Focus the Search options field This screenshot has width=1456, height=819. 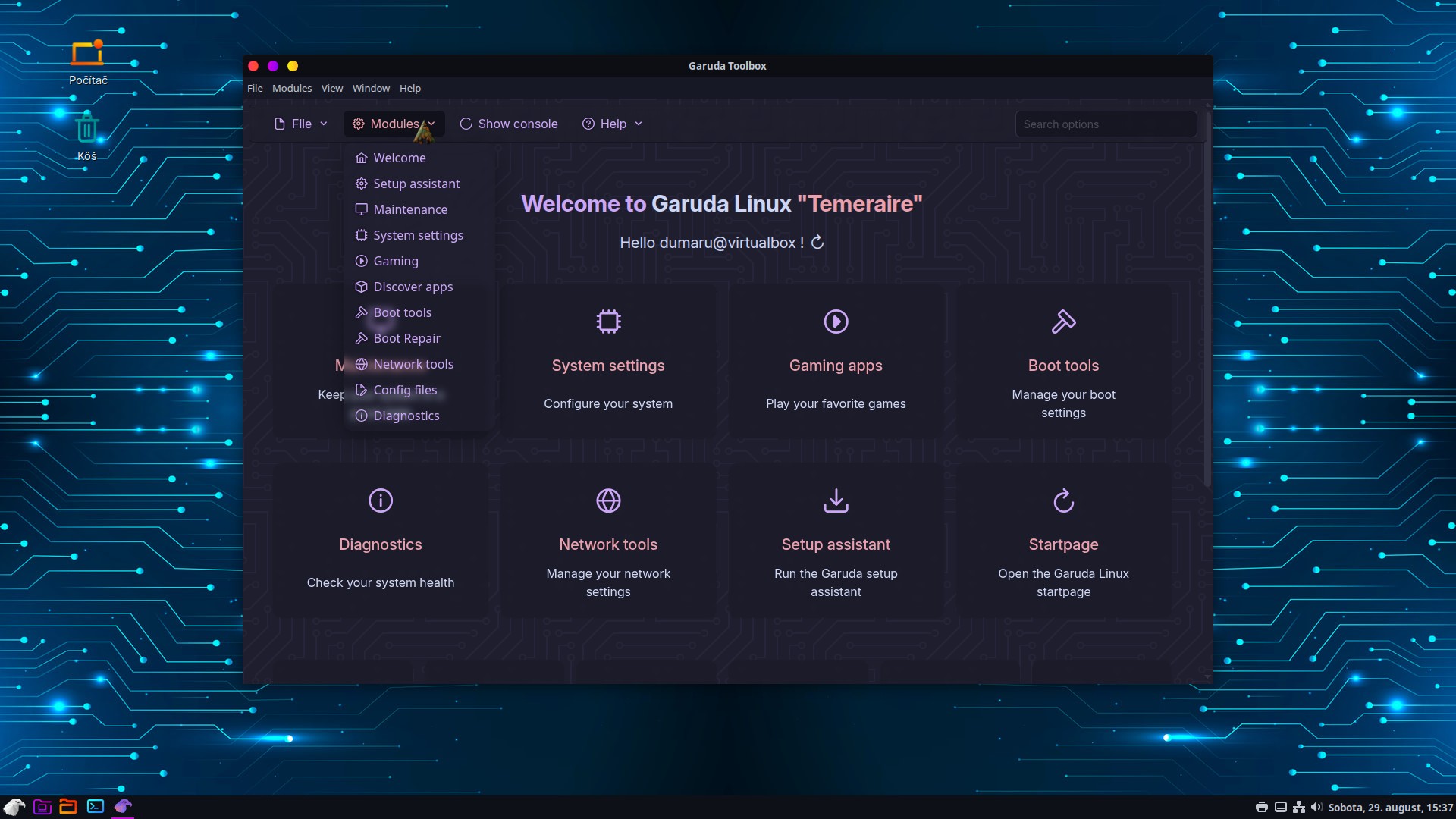1106,124
